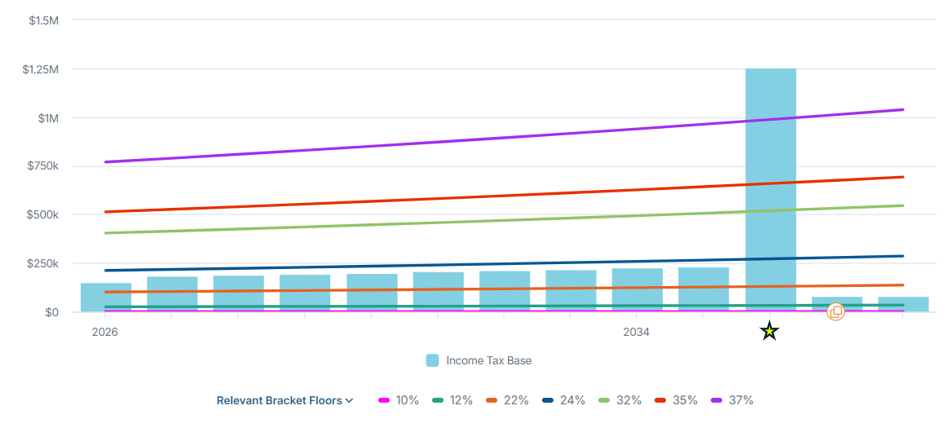Select the bar above the 2026 label
This screenshot has height=434, width=948.
pyautogui.click(x=106, y=297)
